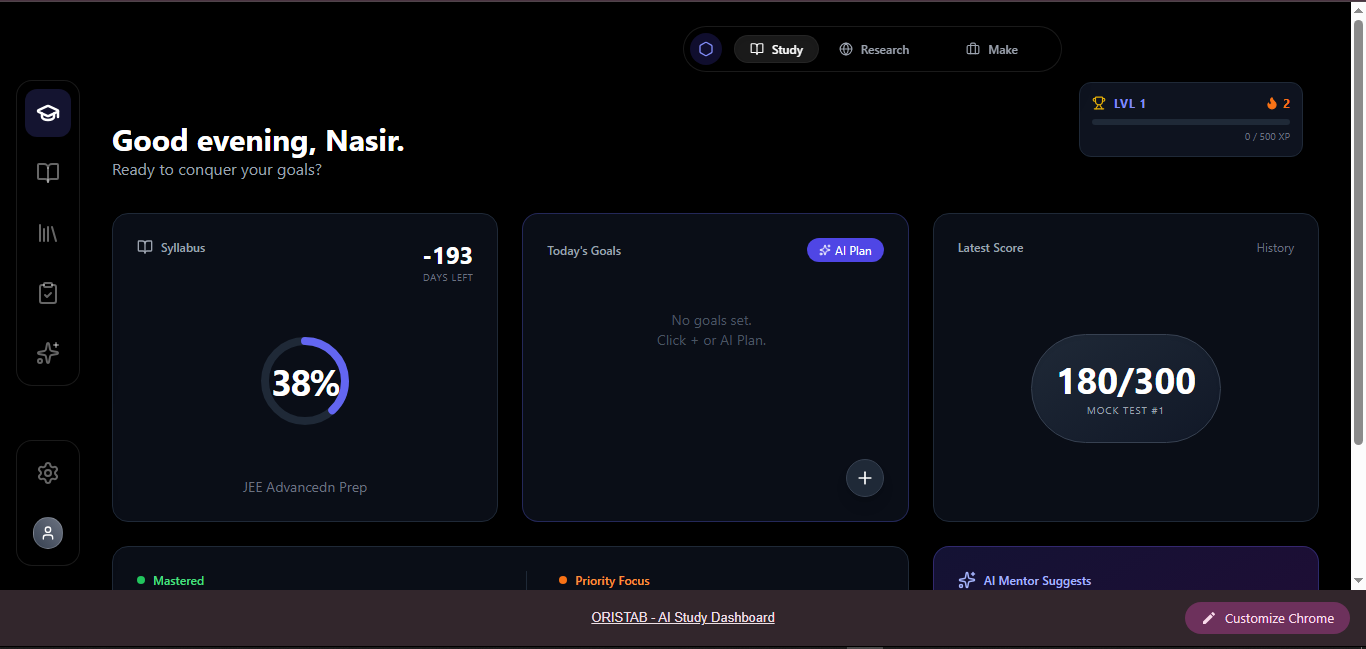Click the flame streak icon

(1272, 103)
